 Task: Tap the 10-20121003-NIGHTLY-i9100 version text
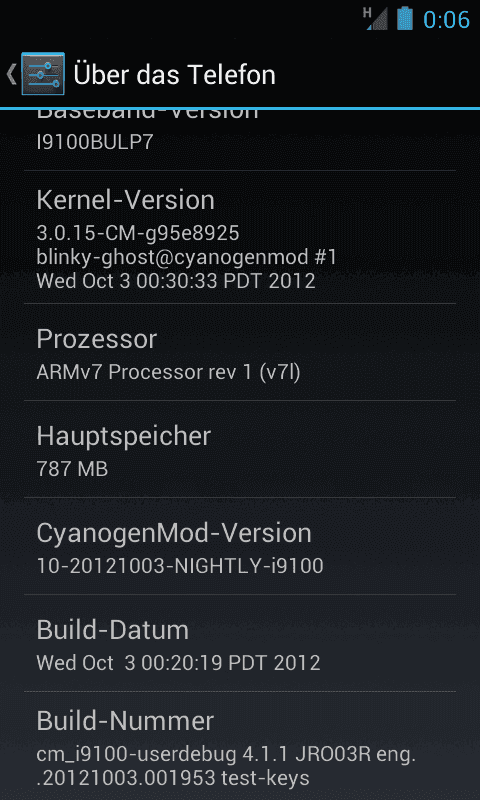coord(180,566)
